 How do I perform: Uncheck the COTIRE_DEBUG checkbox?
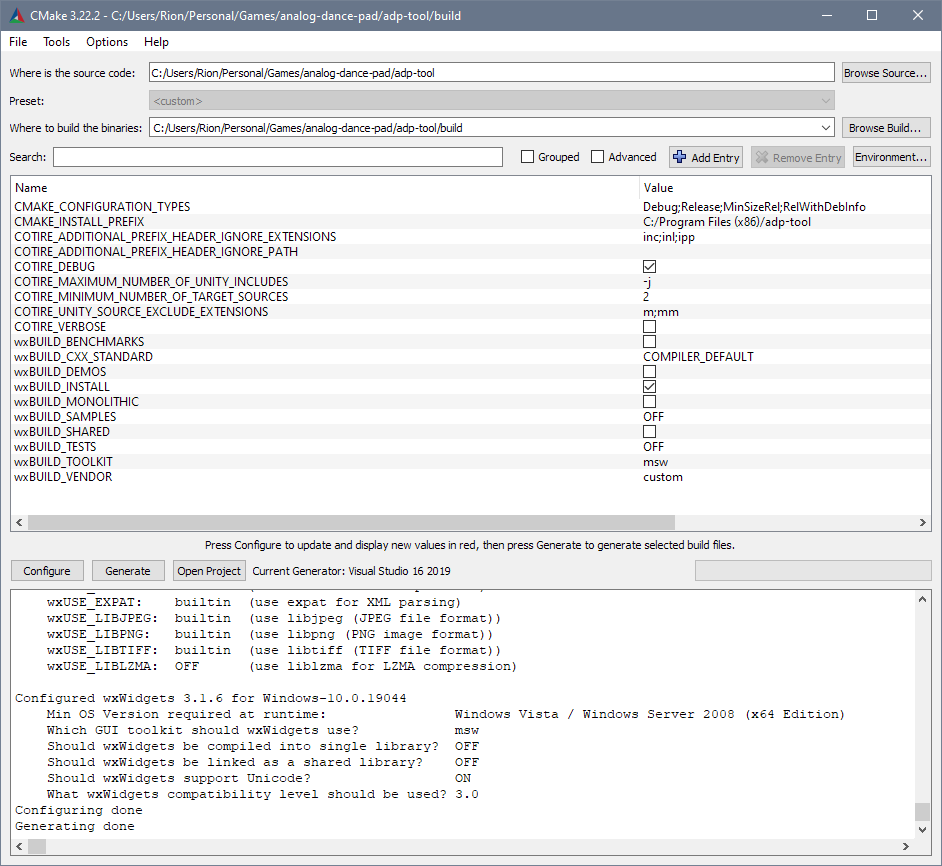pyautogui.click(x=649, y=267)
